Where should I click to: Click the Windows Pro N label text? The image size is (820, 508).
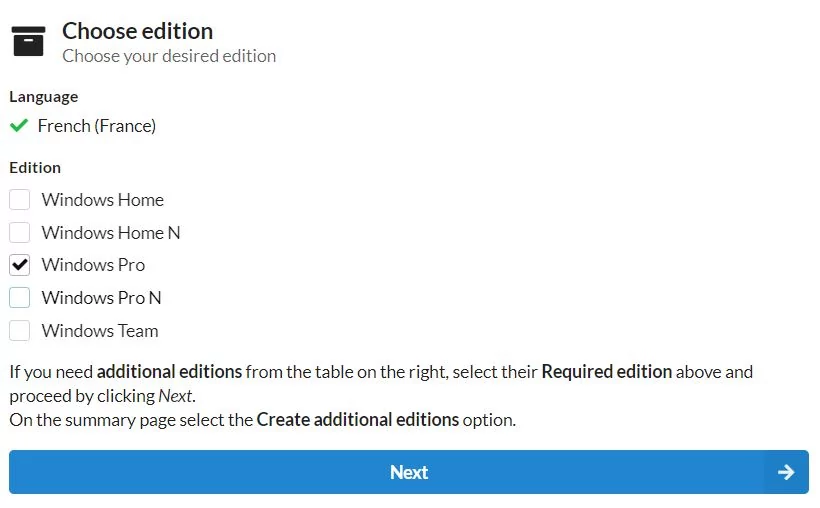(x=101, y=298)
